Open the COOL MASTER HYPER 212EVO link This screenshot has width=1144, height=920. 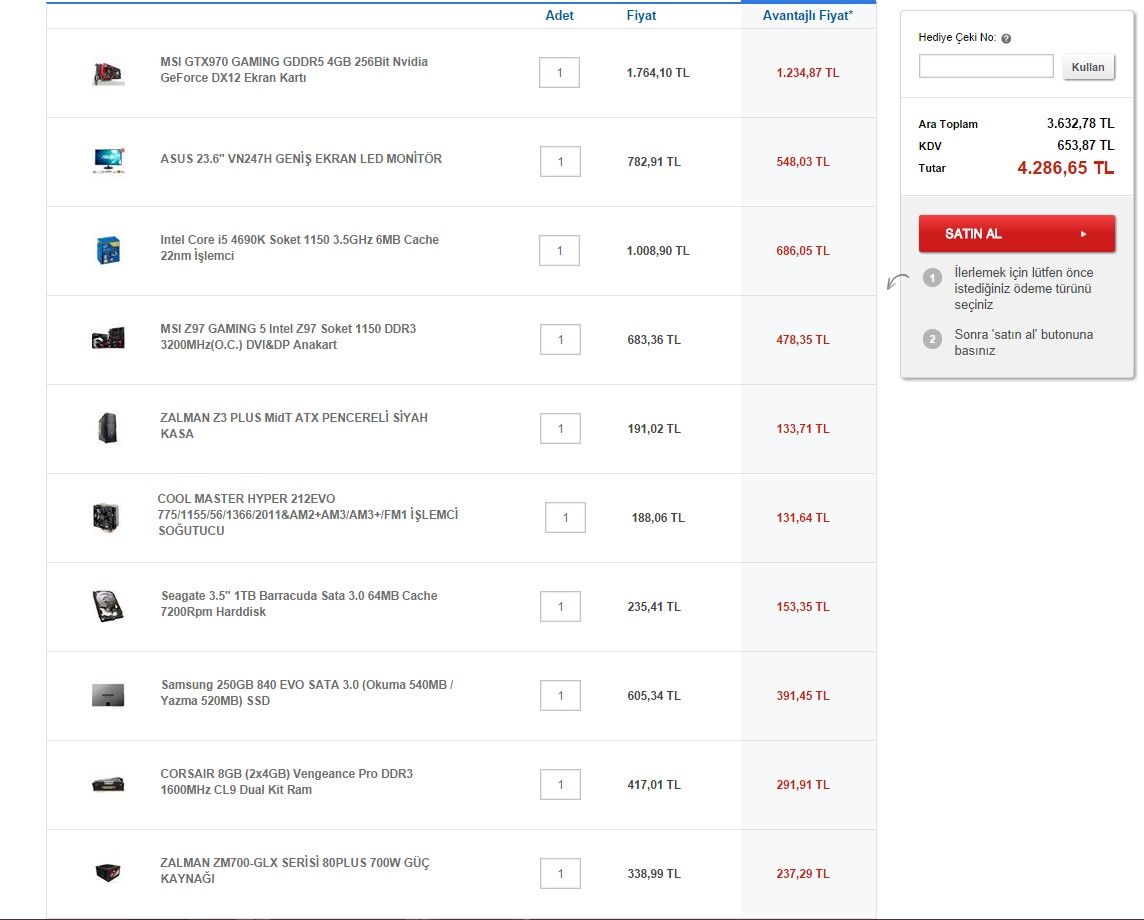click(308, 515)
